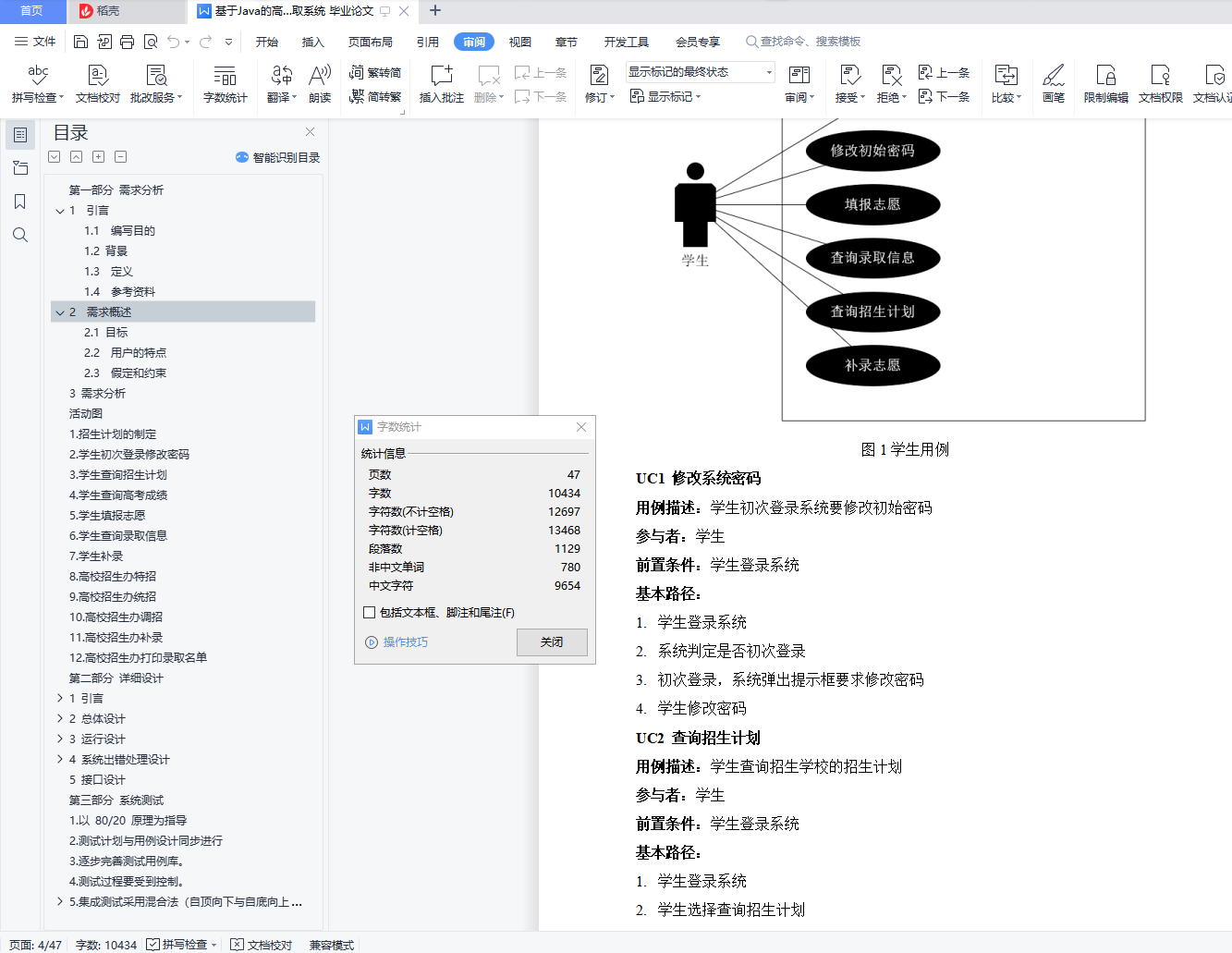Click the 修订 track changes icon

(x=599, y=75)
